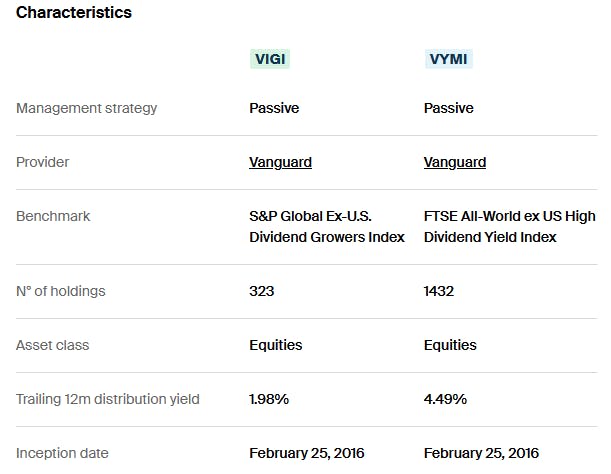The height and width of the screenshot is (474, 611).
Task: Open the Vanguard link under VYMI
Action: point(455,162)
